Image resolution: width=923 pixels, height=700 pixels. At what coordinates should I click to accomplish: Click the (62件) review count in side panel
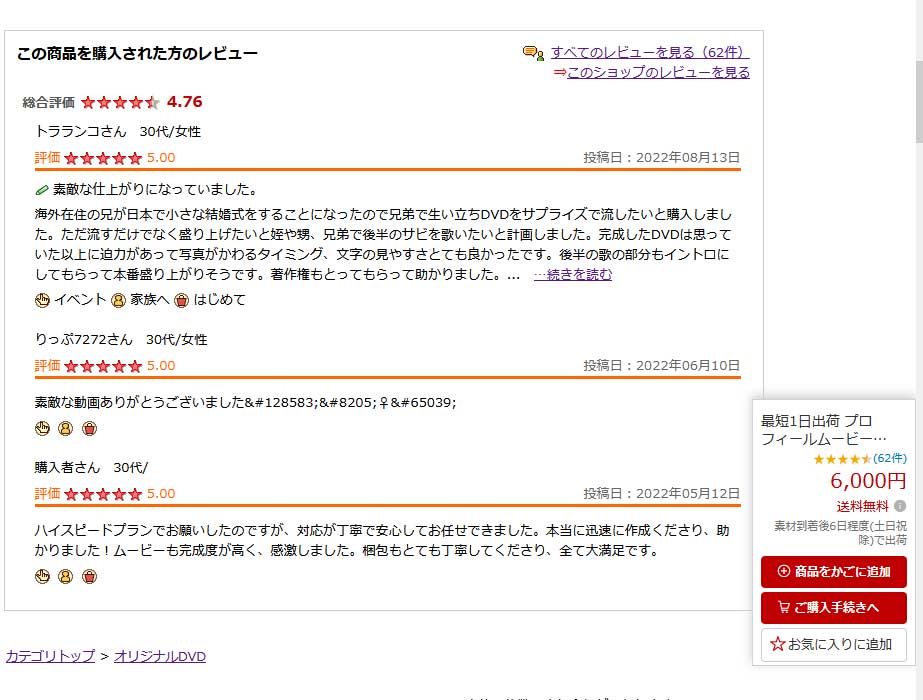pos(890,458)
